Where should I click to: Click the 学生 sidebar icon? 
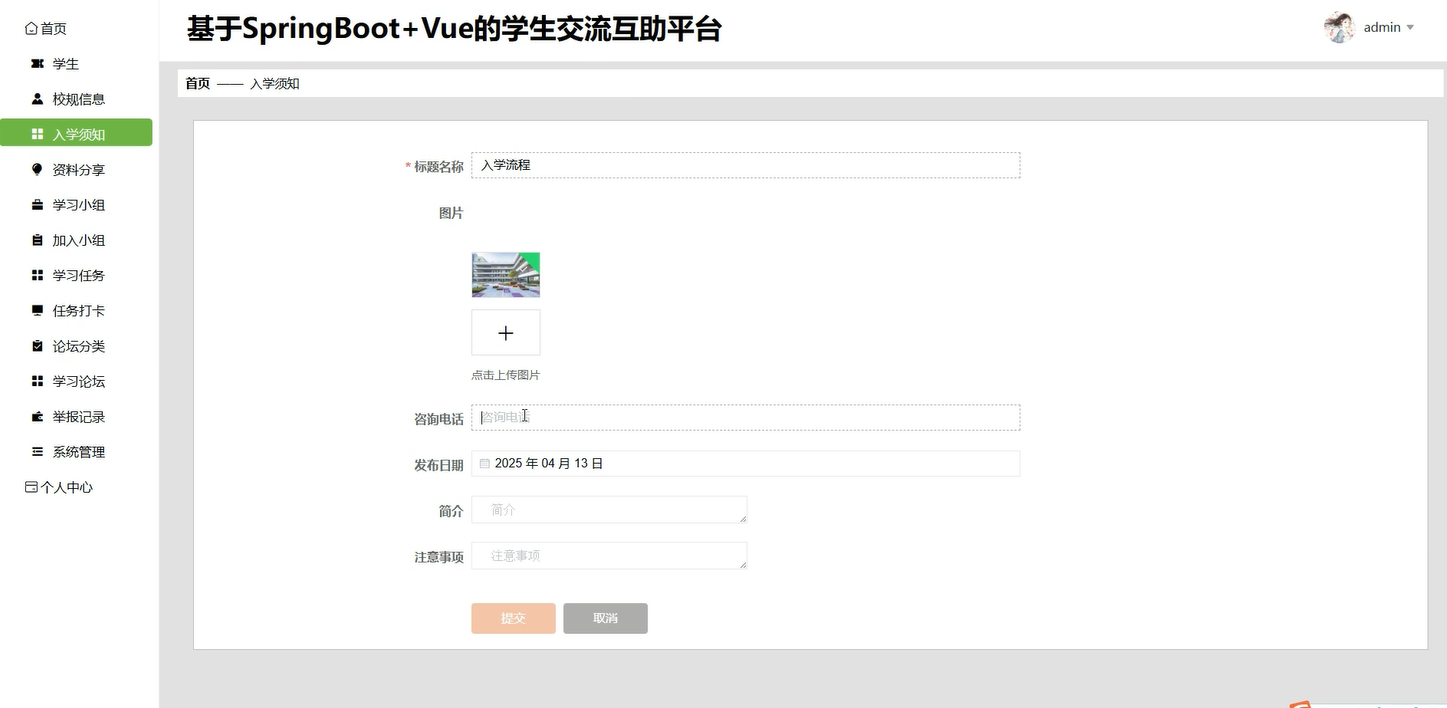pos(38,64)
